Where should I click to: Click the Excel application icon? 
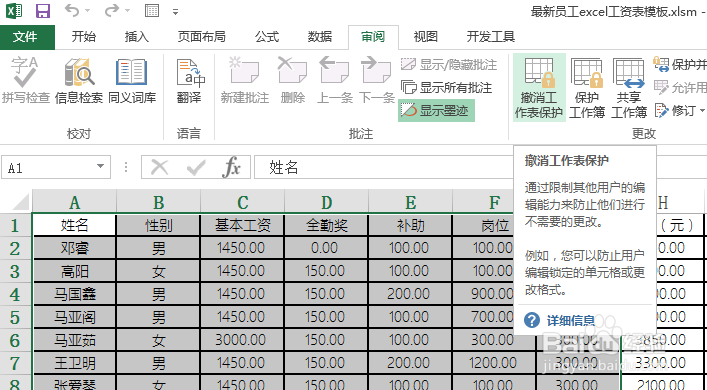point(14,10)
